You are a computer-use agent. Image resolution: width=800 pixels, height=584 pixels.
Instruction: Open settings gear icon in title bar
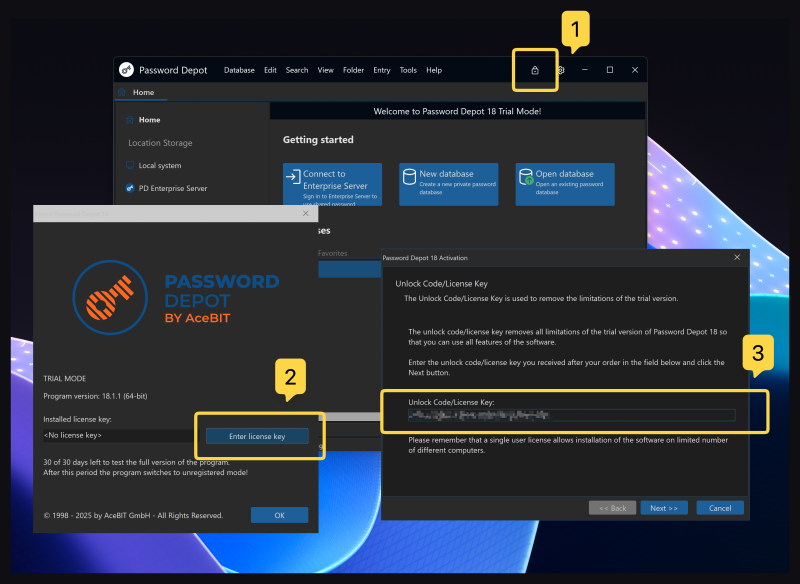coord(561,70)
